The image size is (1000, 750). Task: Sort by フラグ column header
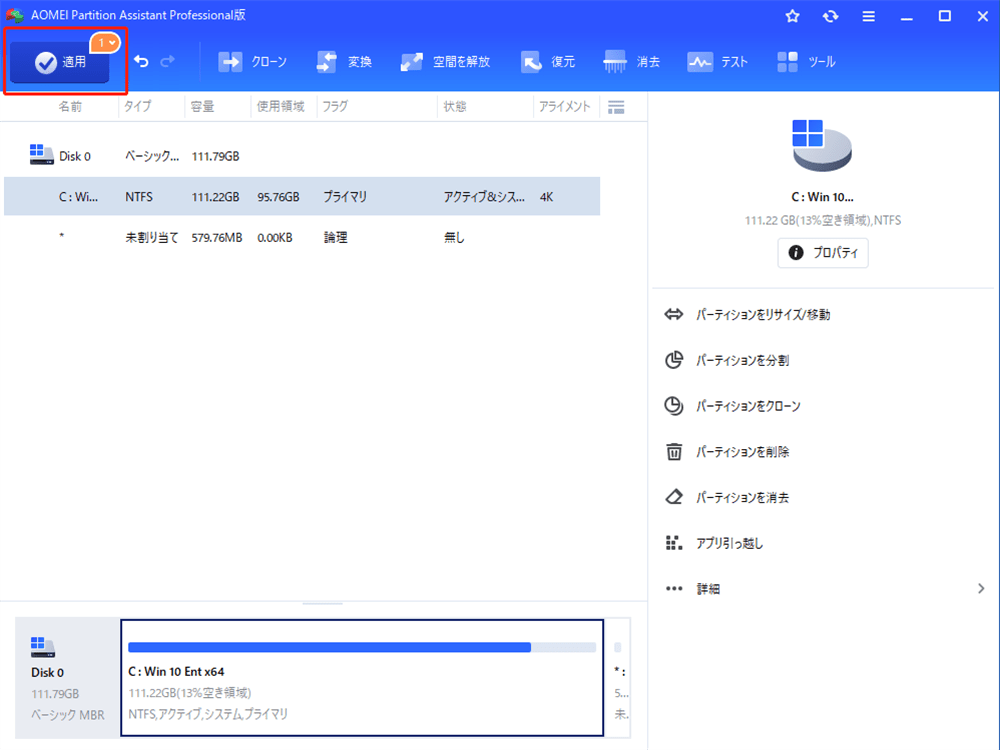tap(335, 107)
